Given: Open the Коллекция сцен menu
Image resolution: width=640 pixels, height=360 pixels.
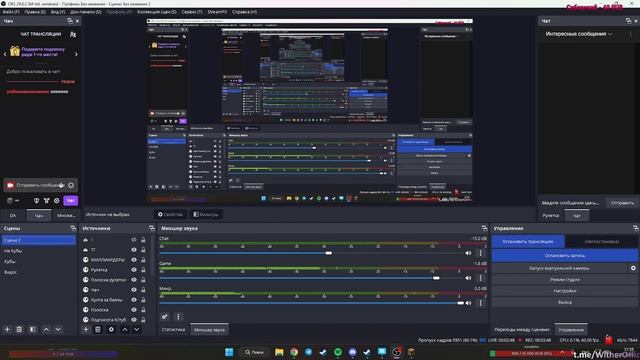Looking at the screenshot, I should (157, 12).
